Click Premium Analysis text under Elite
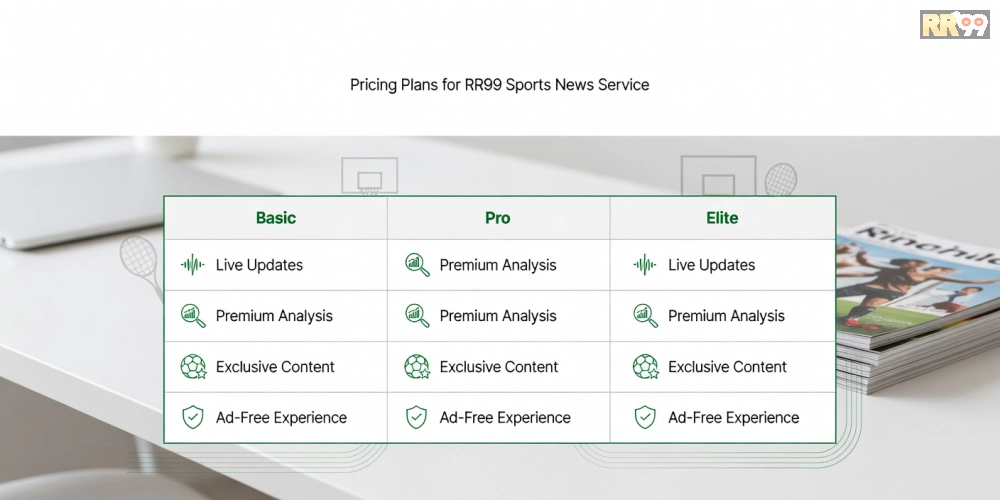Screen dimensions: 1000x500 coord(726,316)
